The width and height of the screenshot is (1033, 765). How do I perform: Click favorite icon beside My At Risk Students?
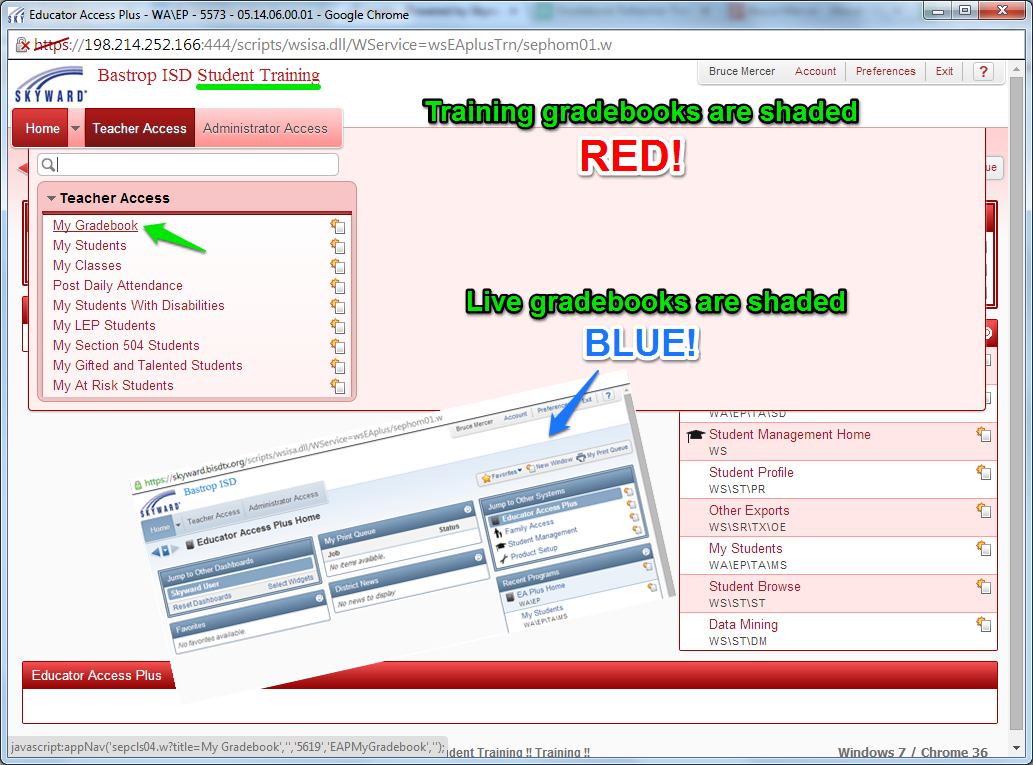pos(337,385)
